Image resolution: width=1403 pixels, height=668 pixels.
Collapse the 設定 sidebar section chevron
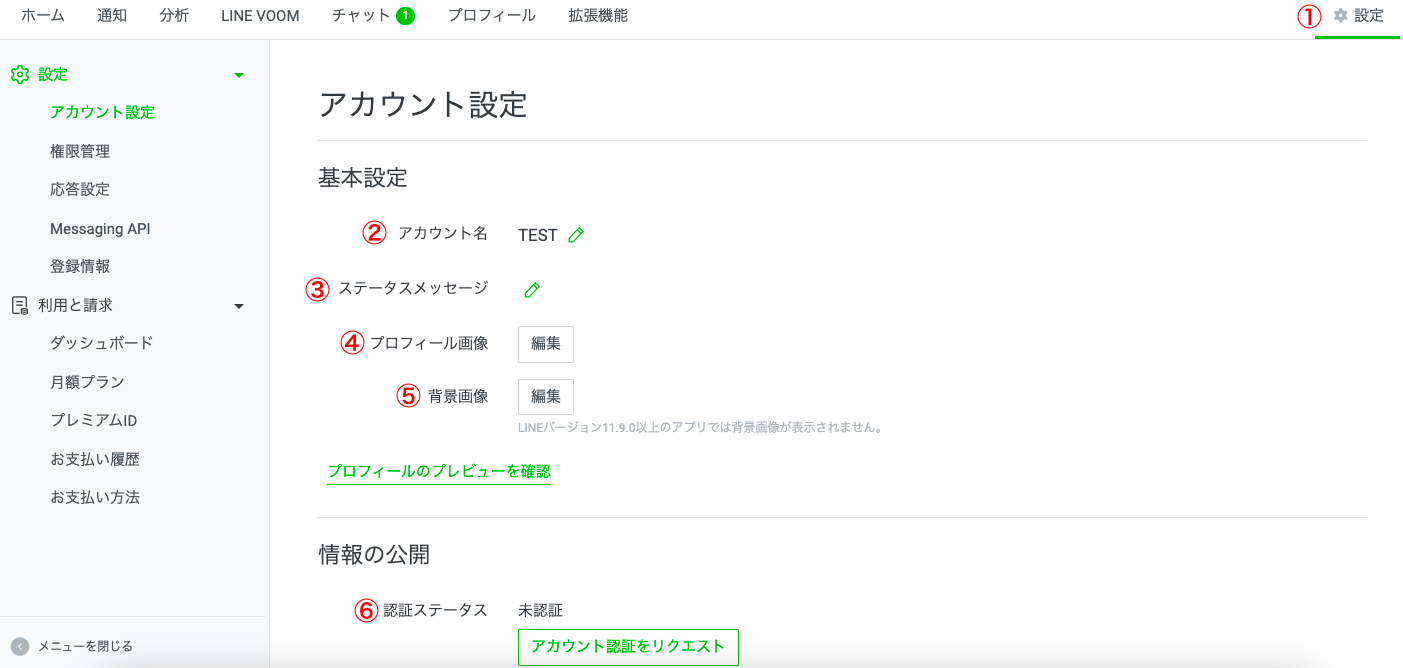tap(238, 73)
